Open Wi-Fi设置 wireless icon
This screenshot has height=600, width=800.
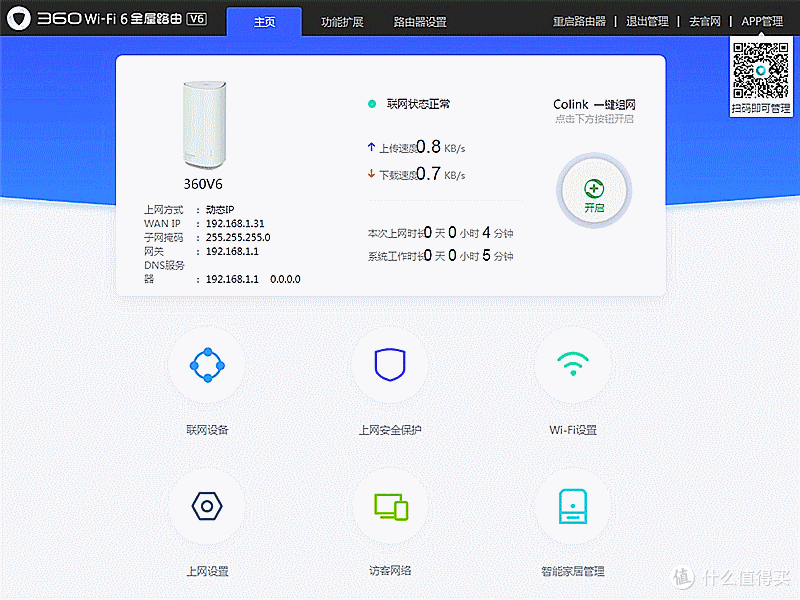click(572, 365)
